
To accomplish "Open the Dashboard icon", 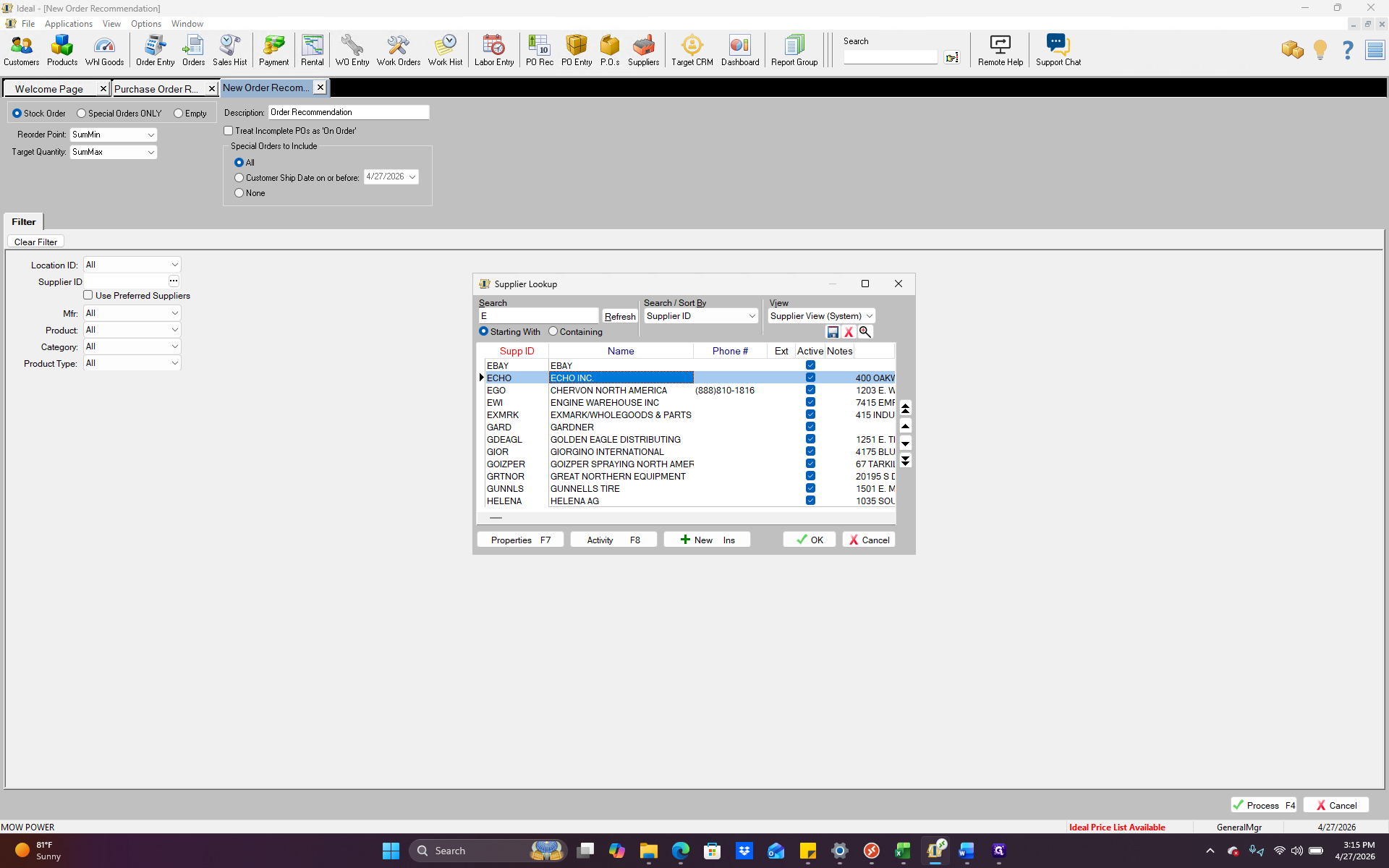I will (740, 51).
